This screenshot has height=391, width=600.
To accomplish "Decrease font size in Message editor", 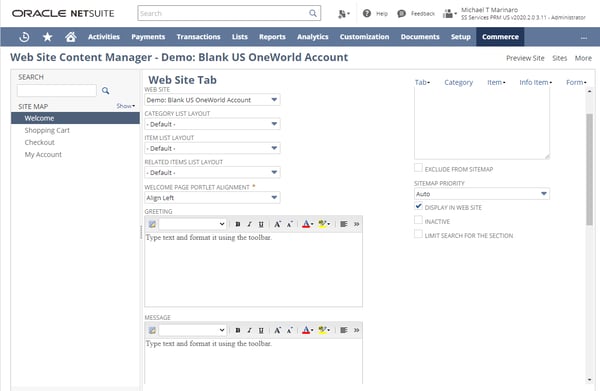I will point(290,330).
